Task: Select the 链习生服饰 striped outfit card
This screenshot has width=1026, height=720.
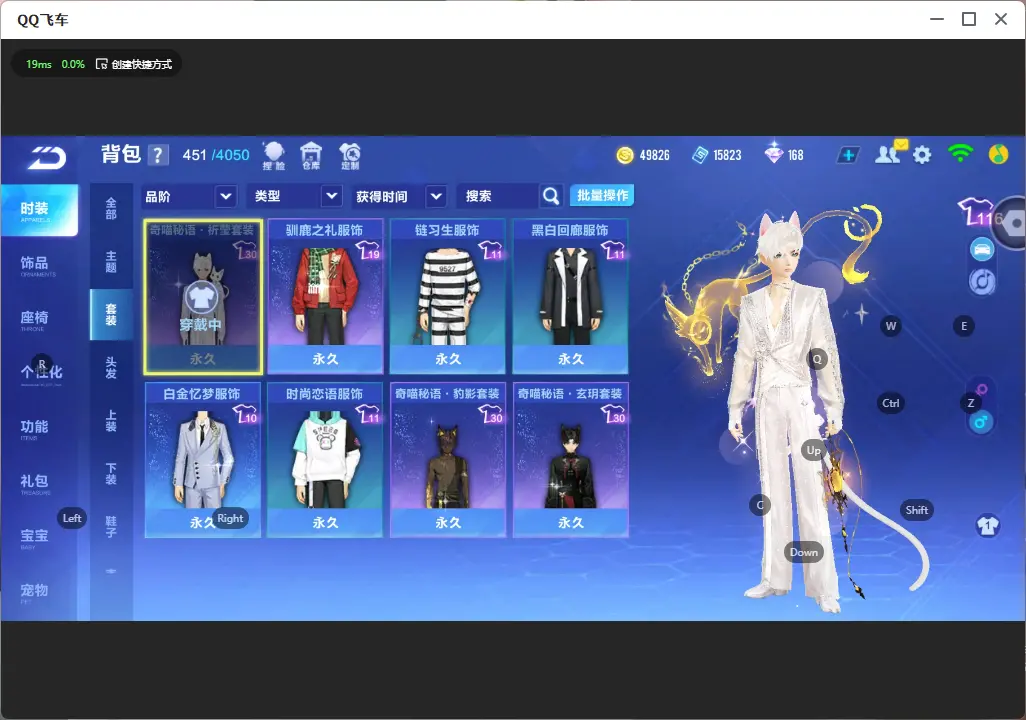Action: [x=448, y=297]
